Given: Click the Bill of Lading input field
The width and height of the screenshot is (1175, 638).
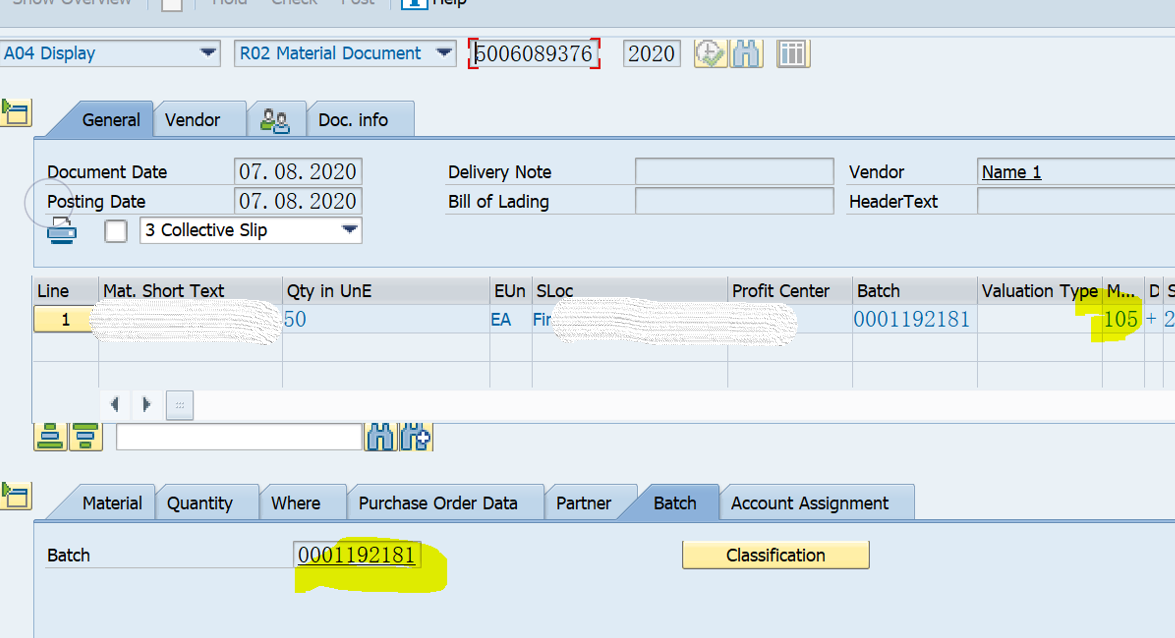Looking at the screenshot, I should [734, 201].
